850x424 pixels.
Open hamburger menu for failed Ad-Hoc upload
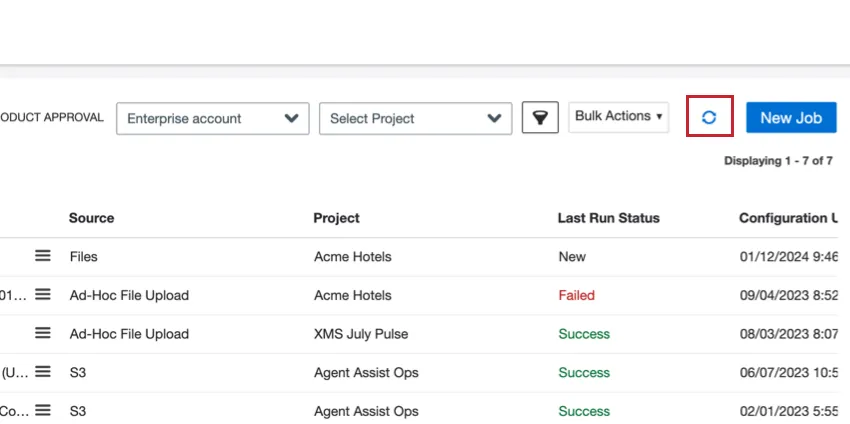click(43, 295)
